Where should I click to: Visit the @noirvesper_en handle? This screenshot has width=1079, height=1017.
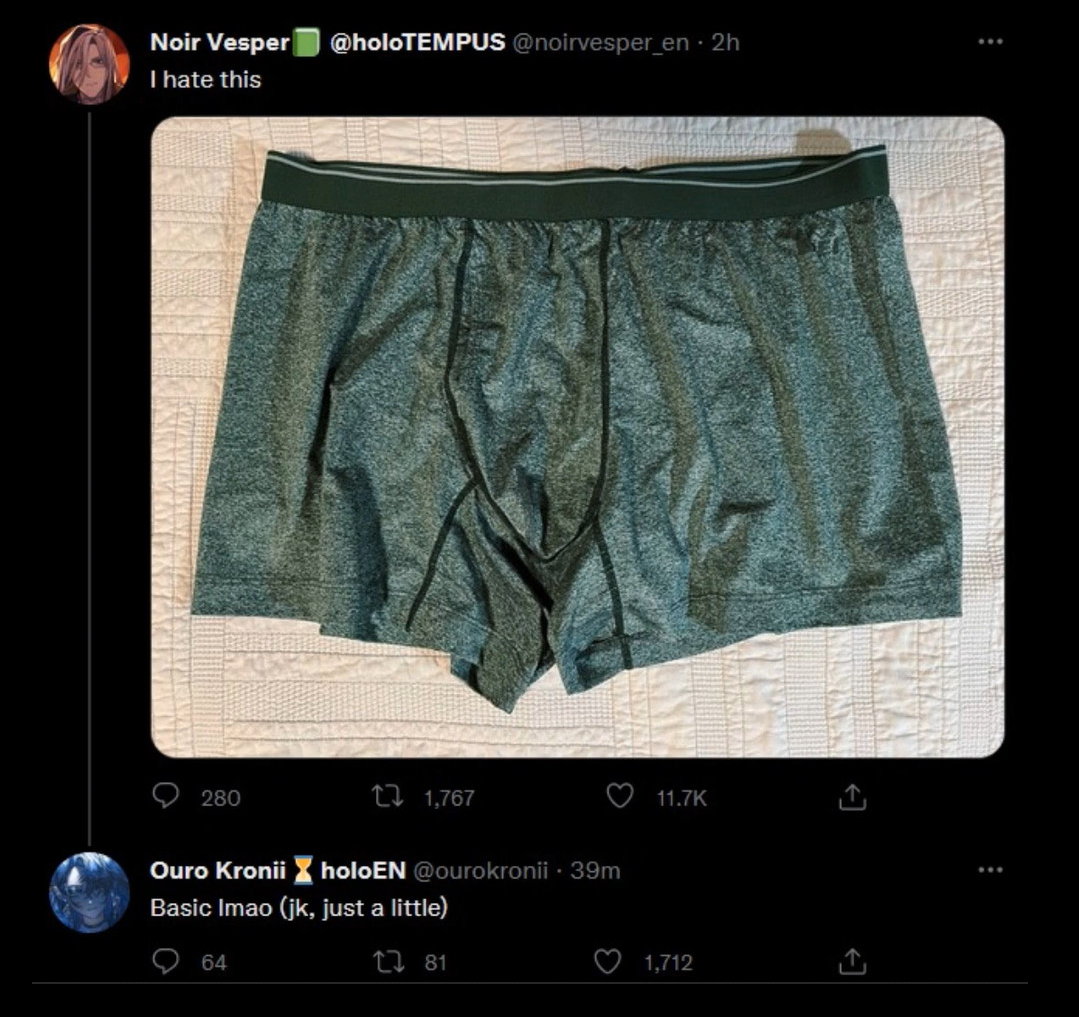[x=601, y=43]
